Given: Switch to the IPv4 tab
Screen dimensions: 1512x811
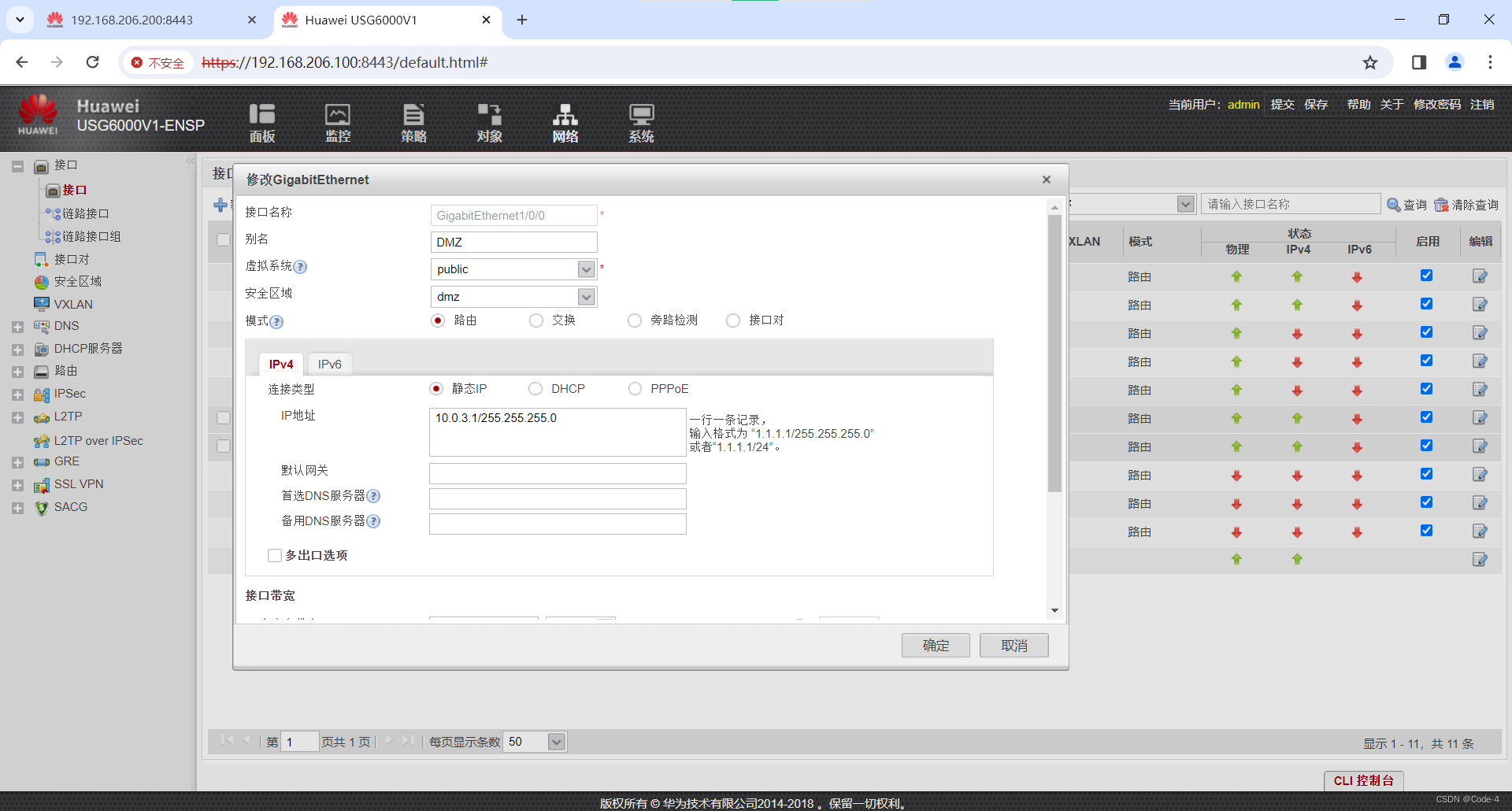Looking at the screenshot, I should (281, 364).
